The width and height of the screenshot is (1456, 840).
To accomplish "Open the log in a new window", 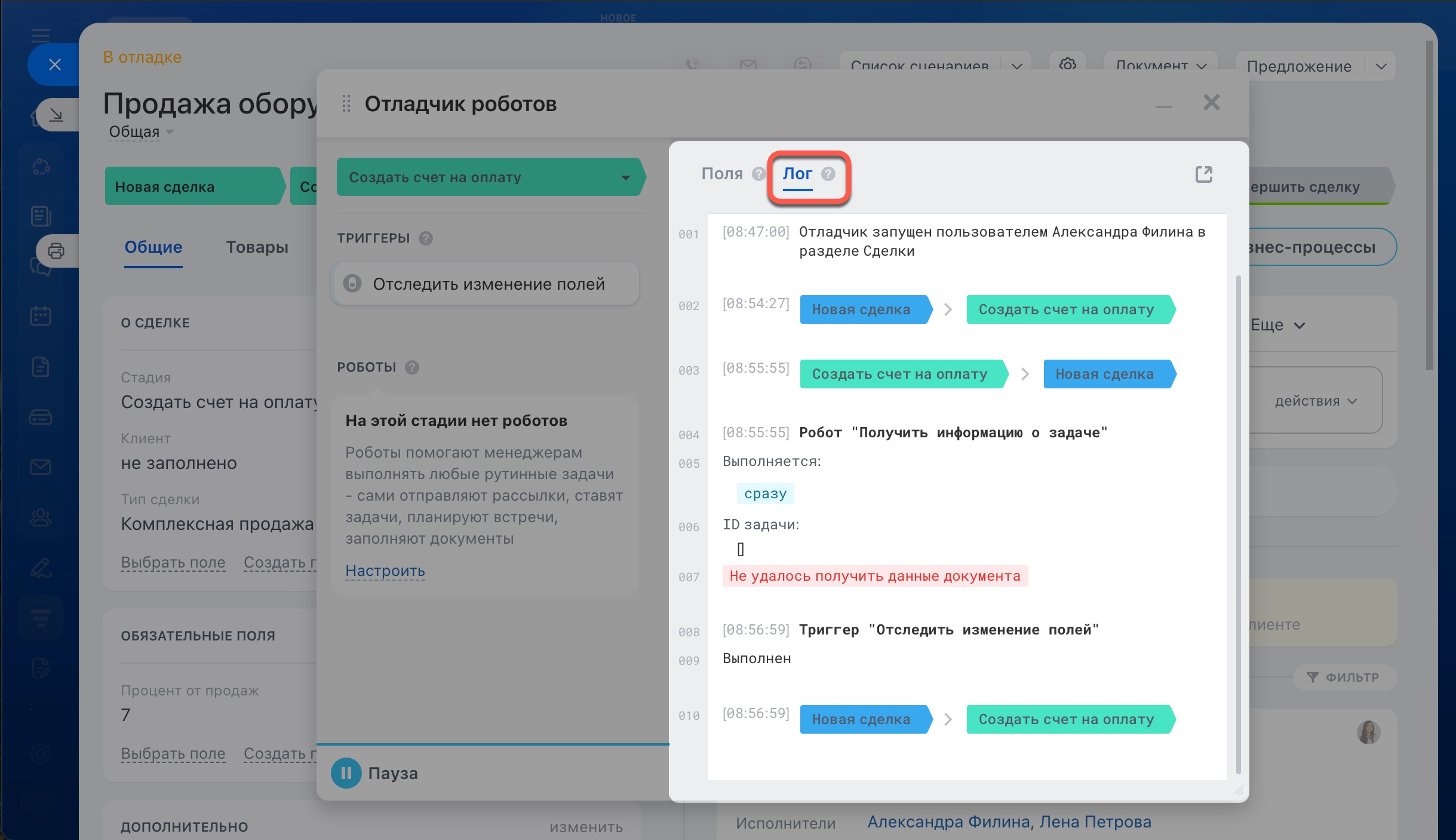I will point(1203,174).
